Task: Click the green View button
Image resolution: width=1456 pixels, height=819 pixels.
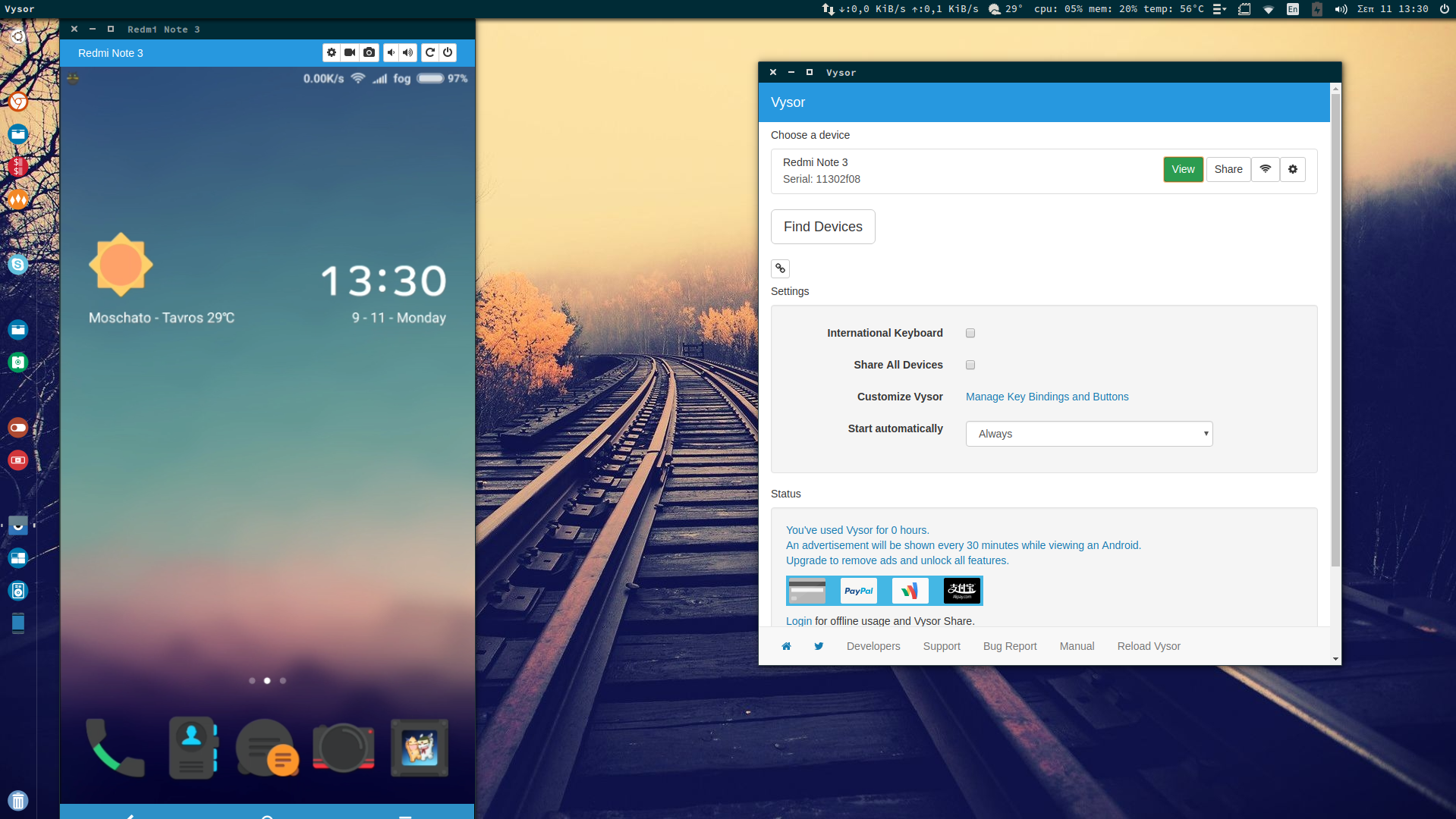Action: 1182,169
